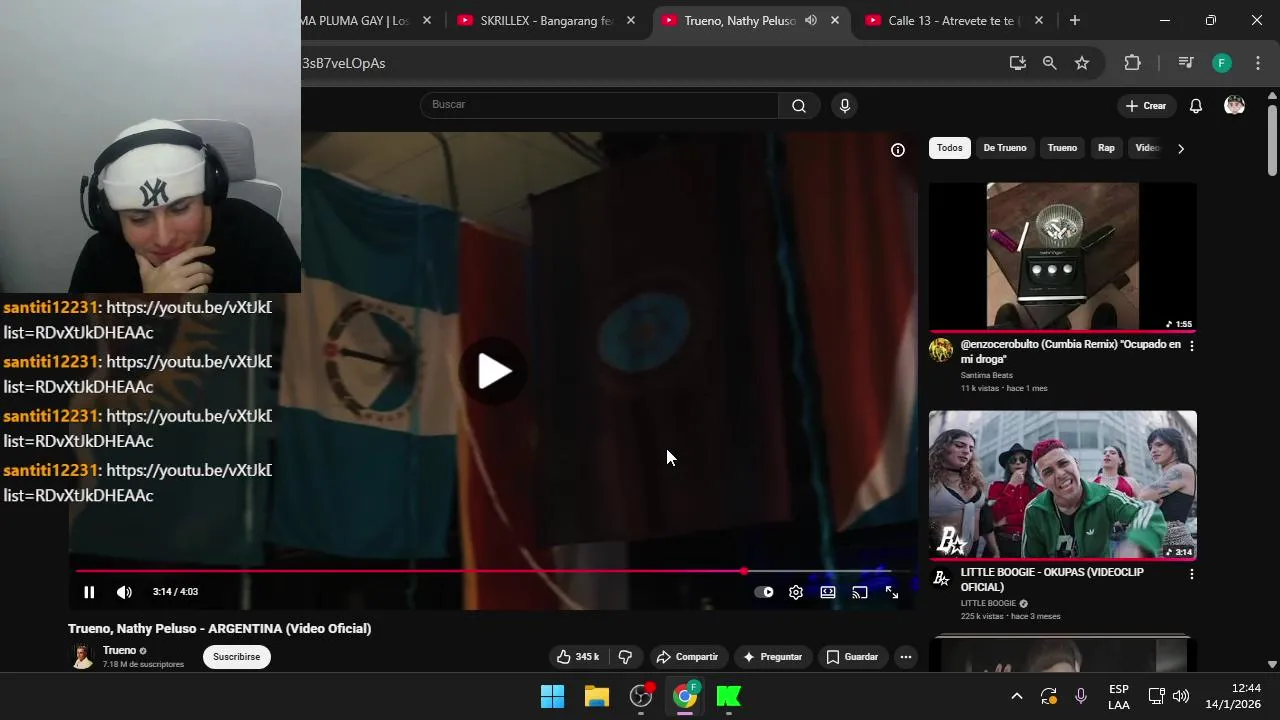The height and width of the screenshot is (720, 1280).
Task: Like the video with 345 k likes
Action: [578, 657]
